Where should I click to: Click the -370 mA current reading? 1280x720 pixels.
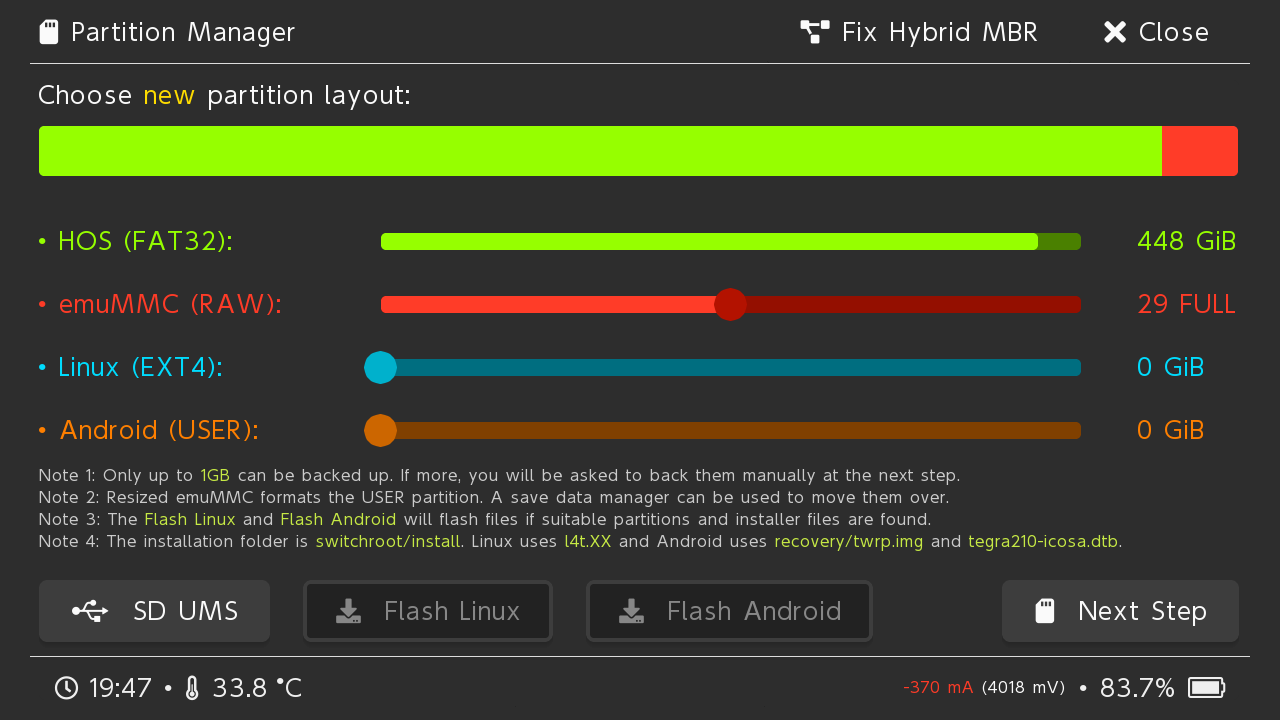(938, 688)
